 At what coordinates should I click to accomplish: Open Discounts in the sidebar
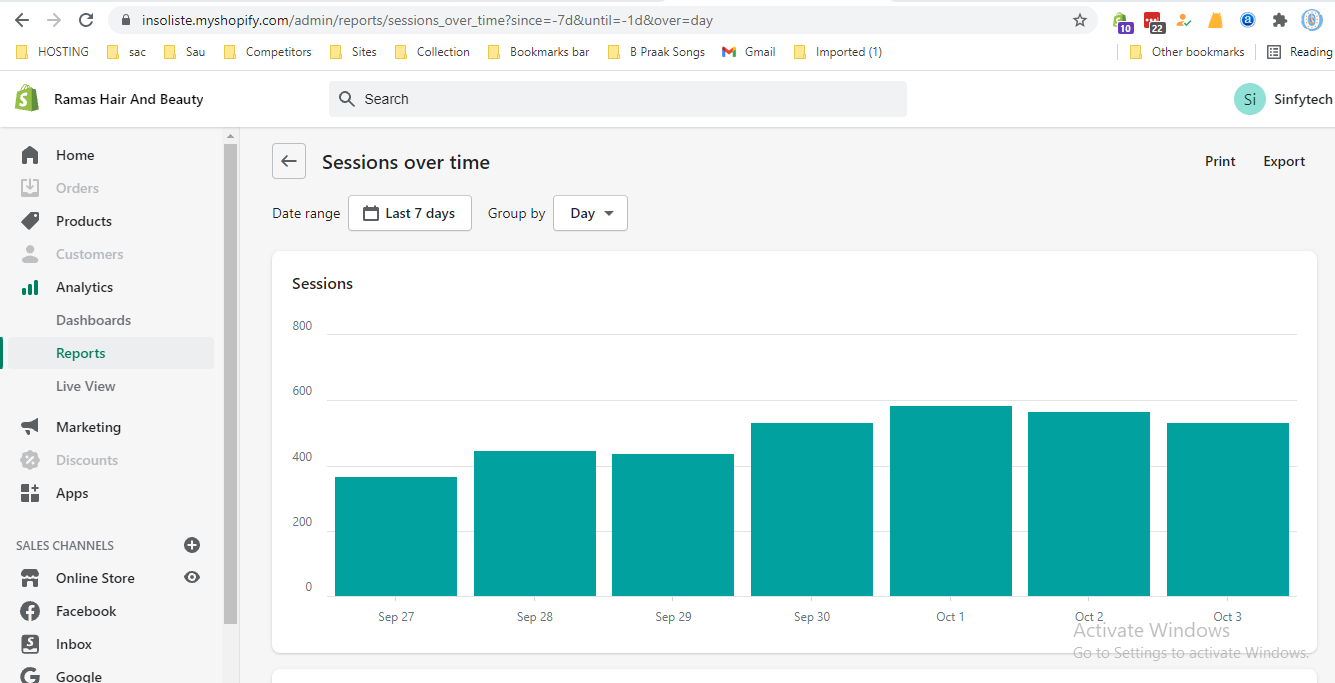87,460
